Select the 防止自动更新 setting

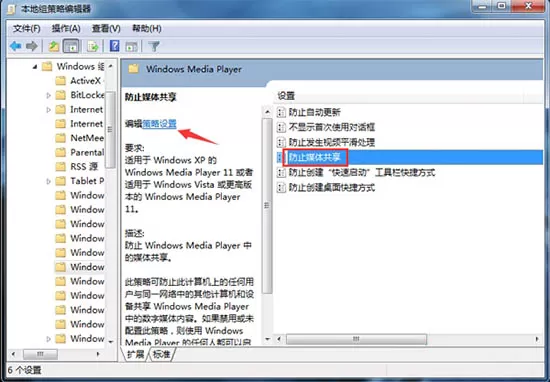[315, 112]
